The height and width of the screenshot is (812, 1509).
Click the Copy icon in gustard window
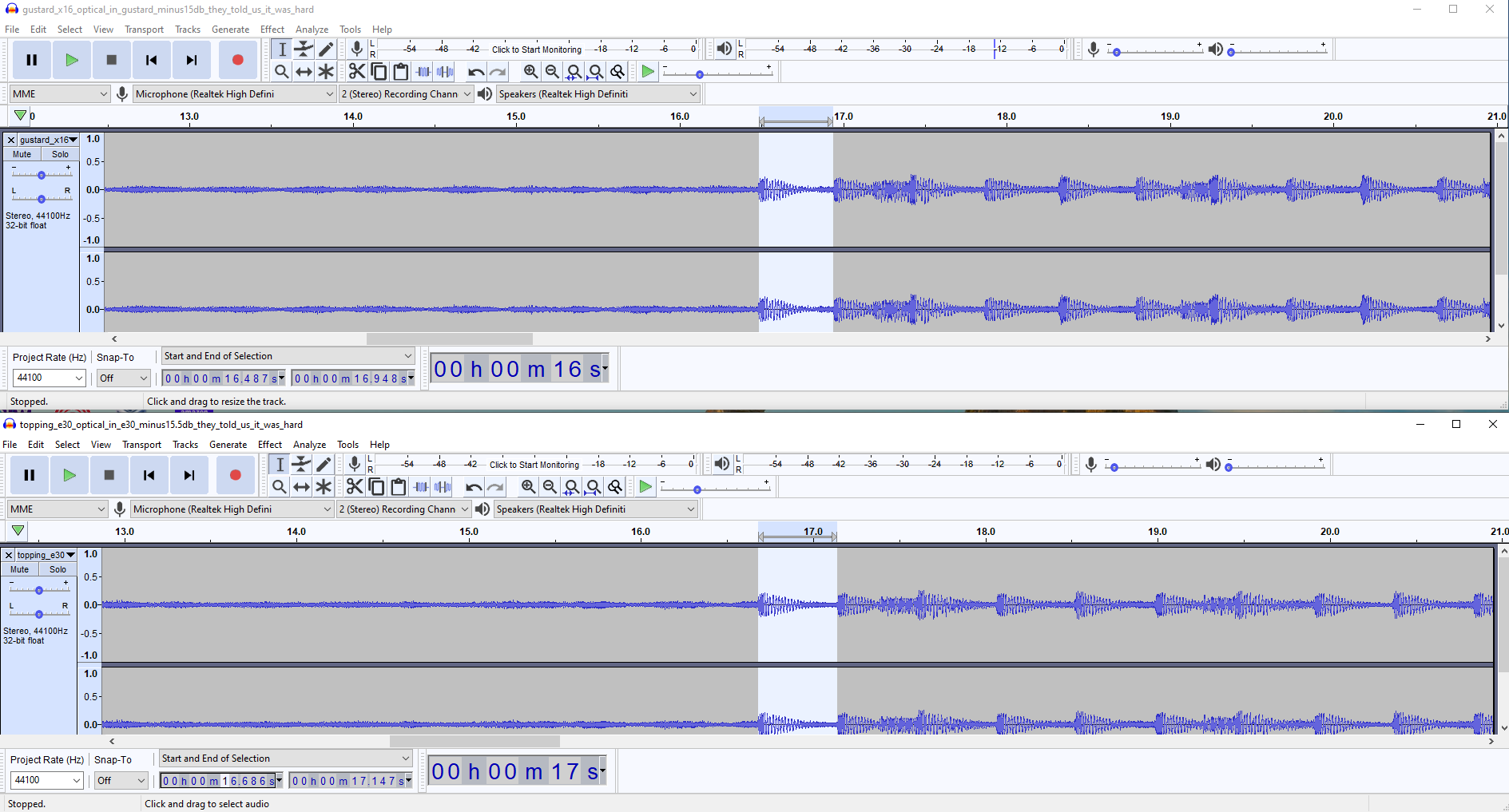click(379, 72)
